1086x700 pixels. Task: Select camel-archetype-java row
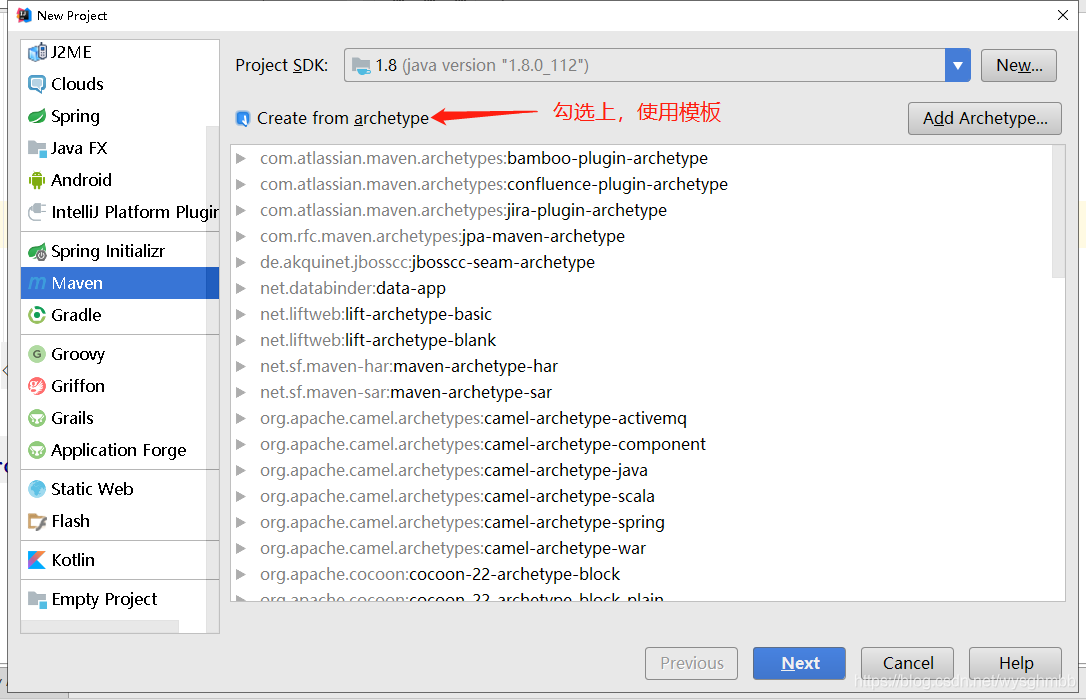tap(642, 470)
